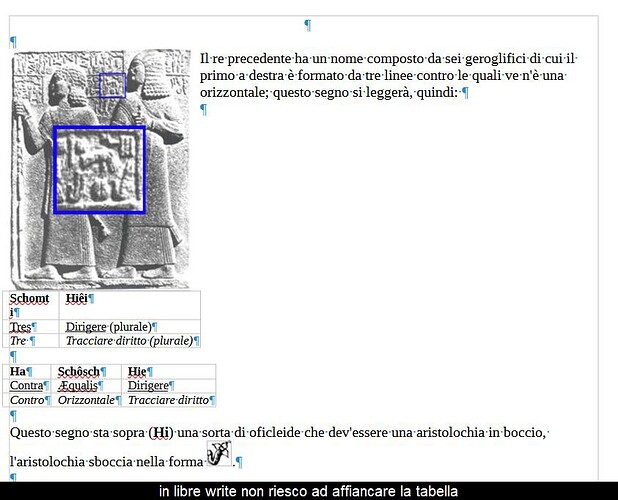Click the table cell 'Orizzontale'
This screenshot has height=500, width=618.
[86, 400]
